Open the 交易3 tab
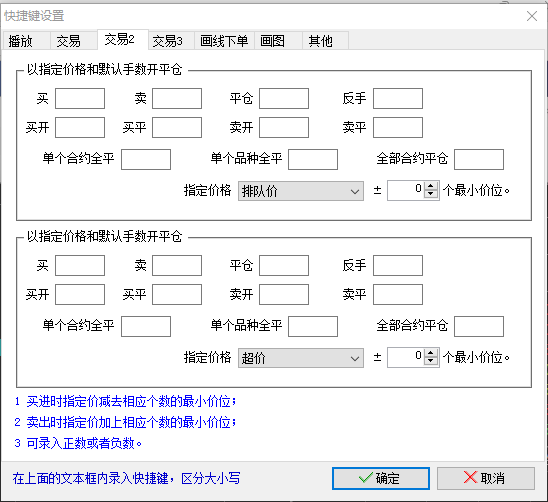Screen dimensions: 548x502 [172, 41]
